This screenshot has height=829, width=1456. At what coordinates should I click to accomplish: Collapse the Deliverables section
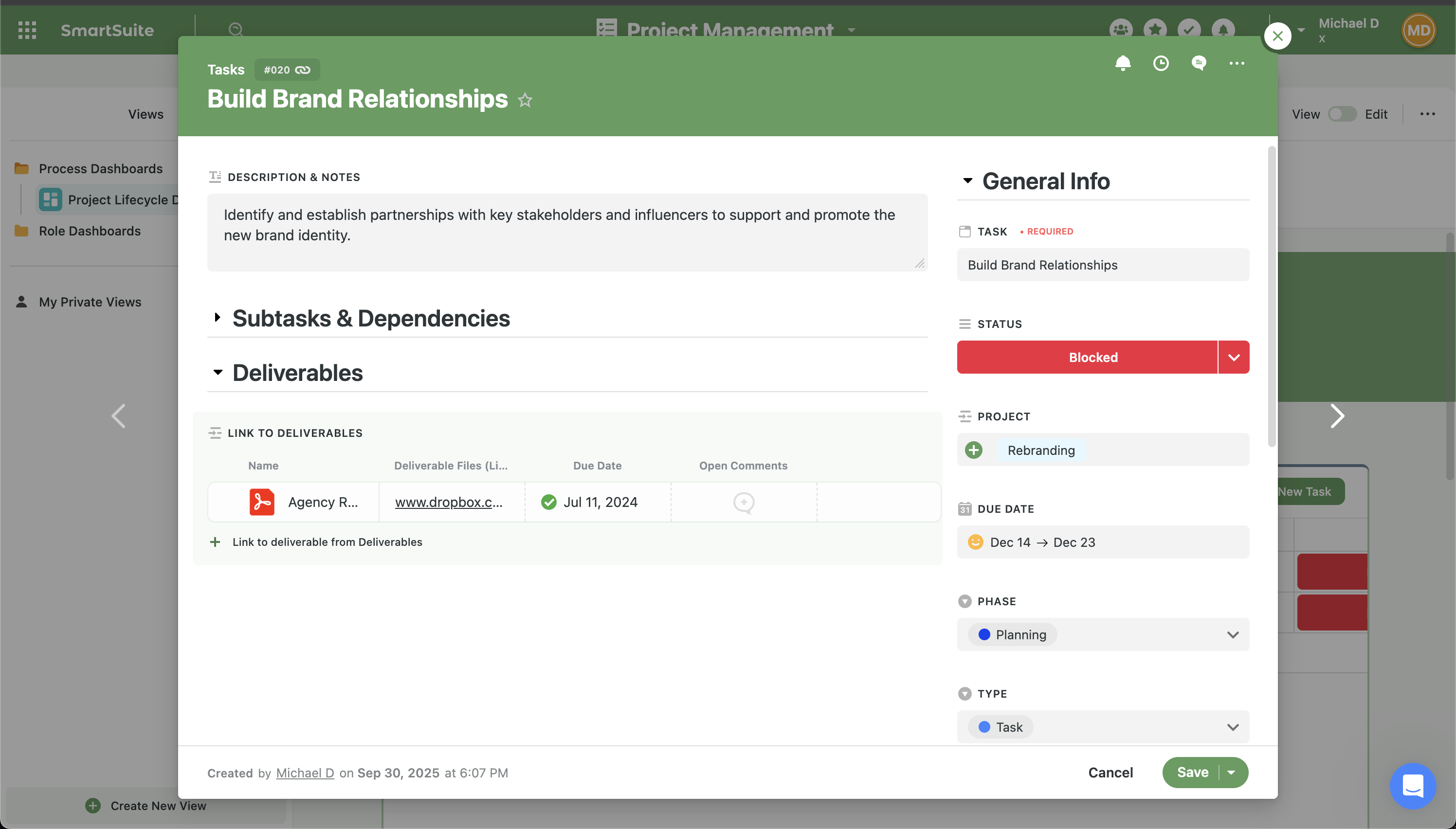[218, 372]
